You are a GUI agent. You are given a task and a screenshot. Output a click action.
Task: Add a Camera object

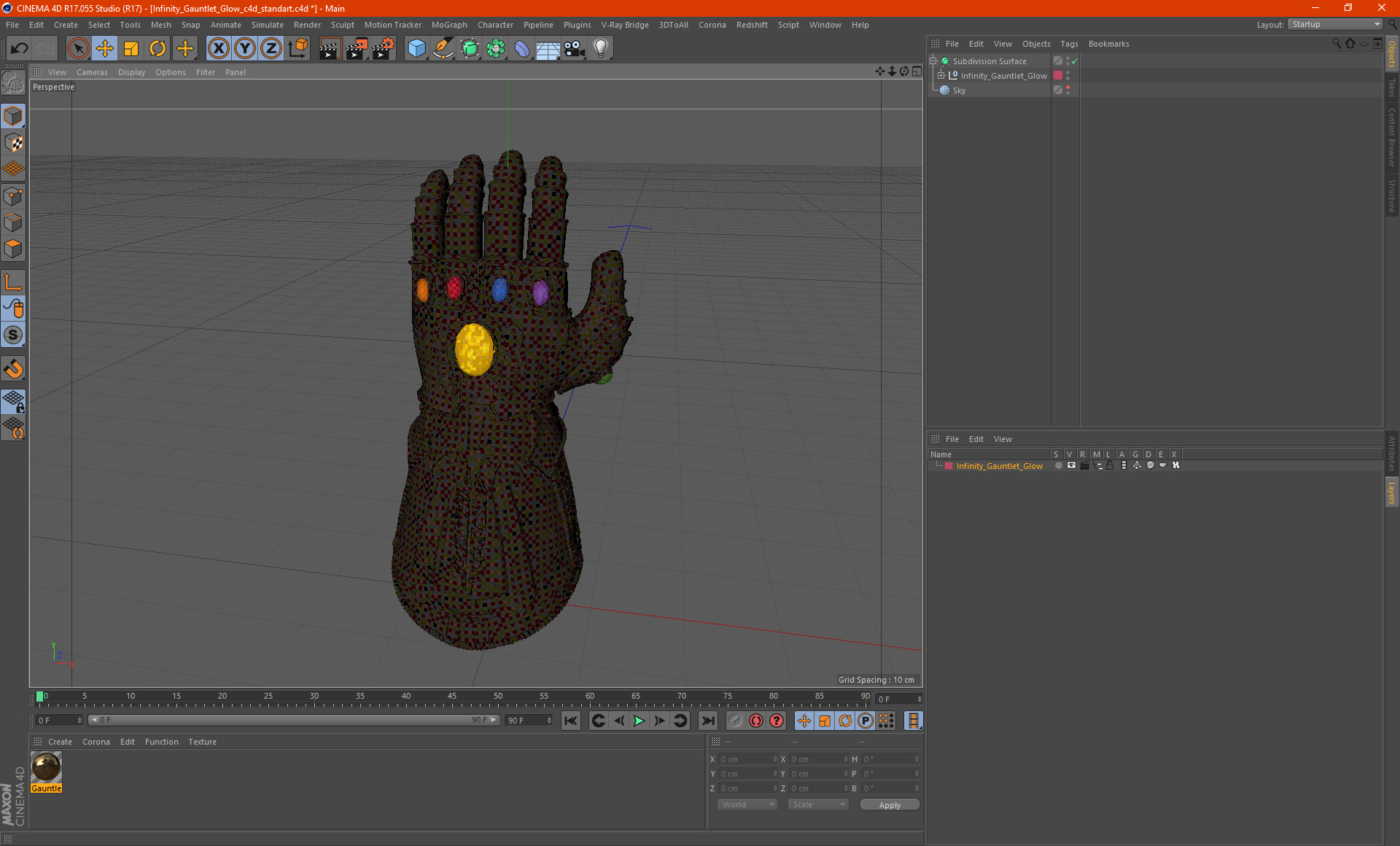tap(575, 48)
